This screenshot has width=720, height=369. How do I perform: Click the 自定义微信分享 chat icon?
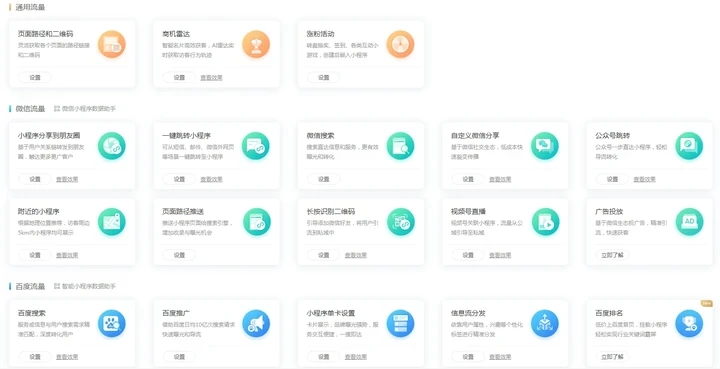click(545, 146)
